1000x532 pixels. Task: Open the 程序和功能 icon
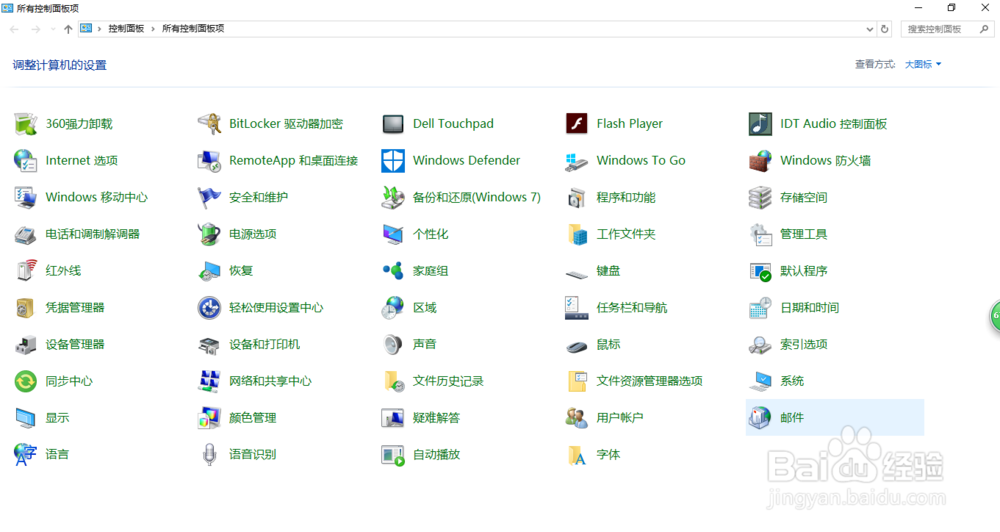(x=577, y=198)
